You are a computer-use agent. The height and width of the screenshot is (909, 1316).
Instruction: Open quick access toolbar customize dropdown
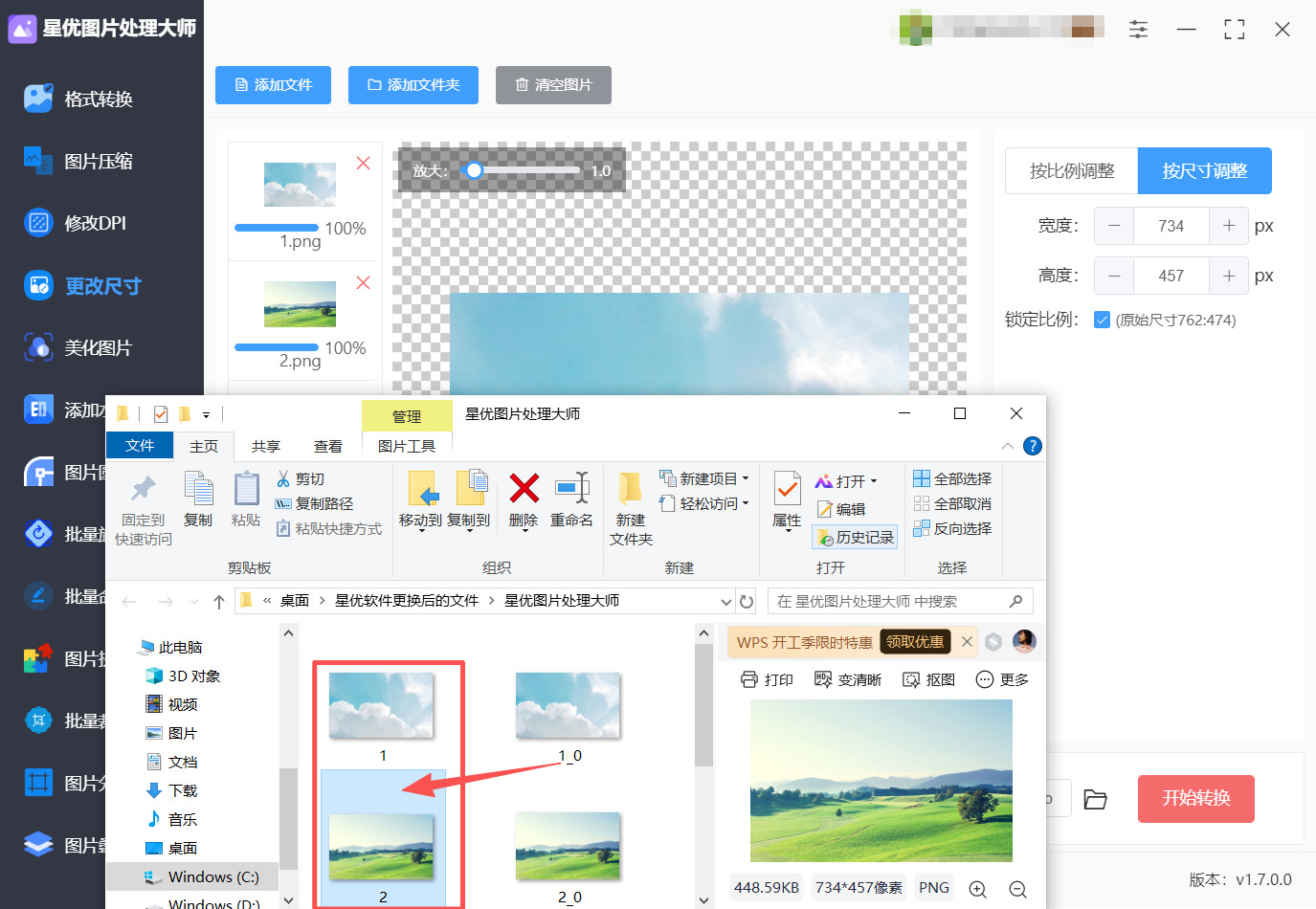pos(206,415)
